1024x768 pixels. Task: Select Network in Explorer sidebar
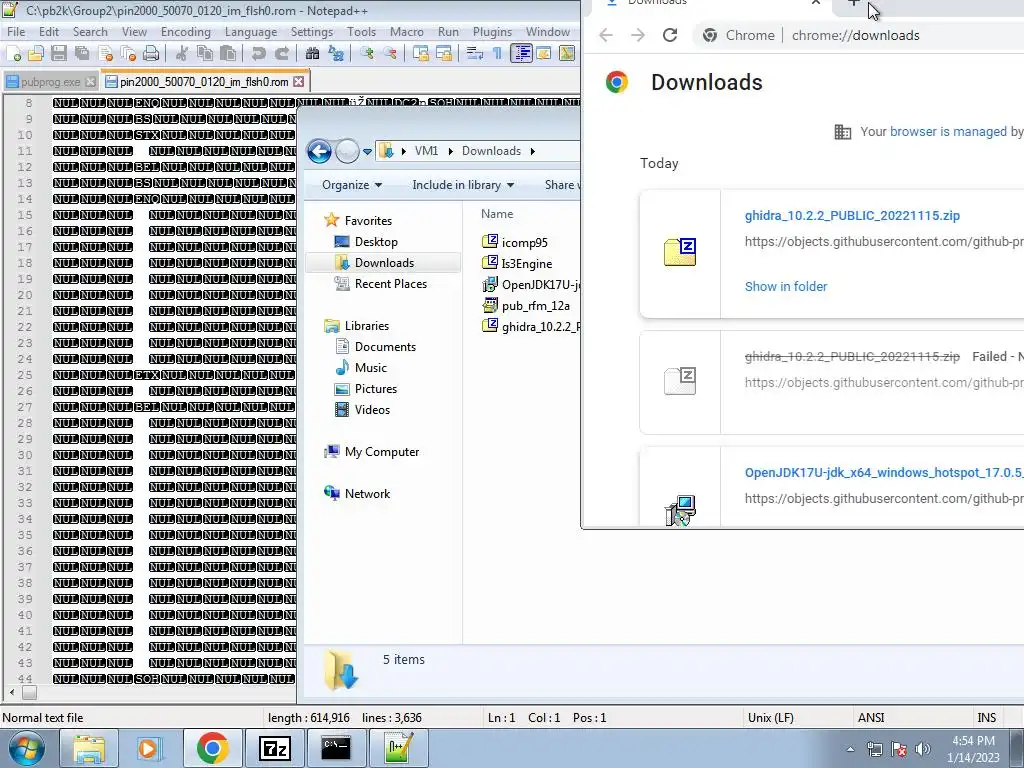click(367, 494)
